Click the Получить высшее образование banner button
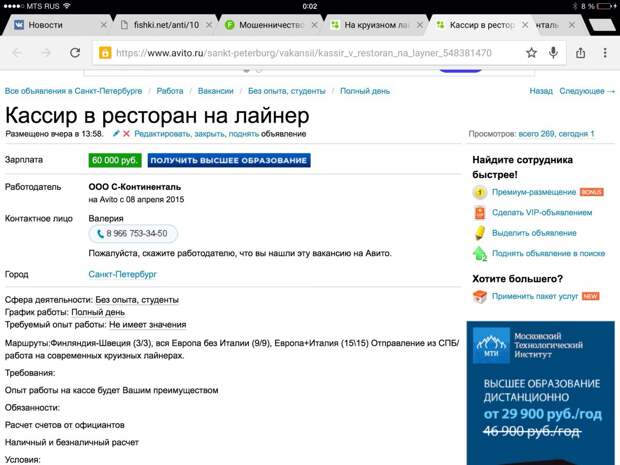The image size is (620, 465). pos(229,160)
